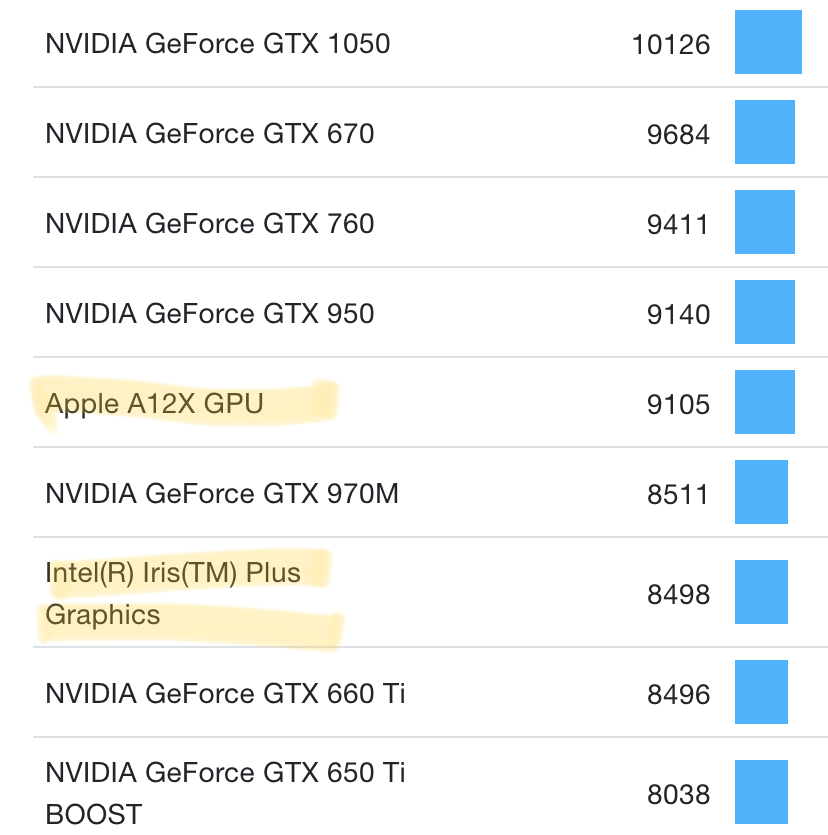
Task: Select the blue bar beside 9105
Action: (765, 402)
